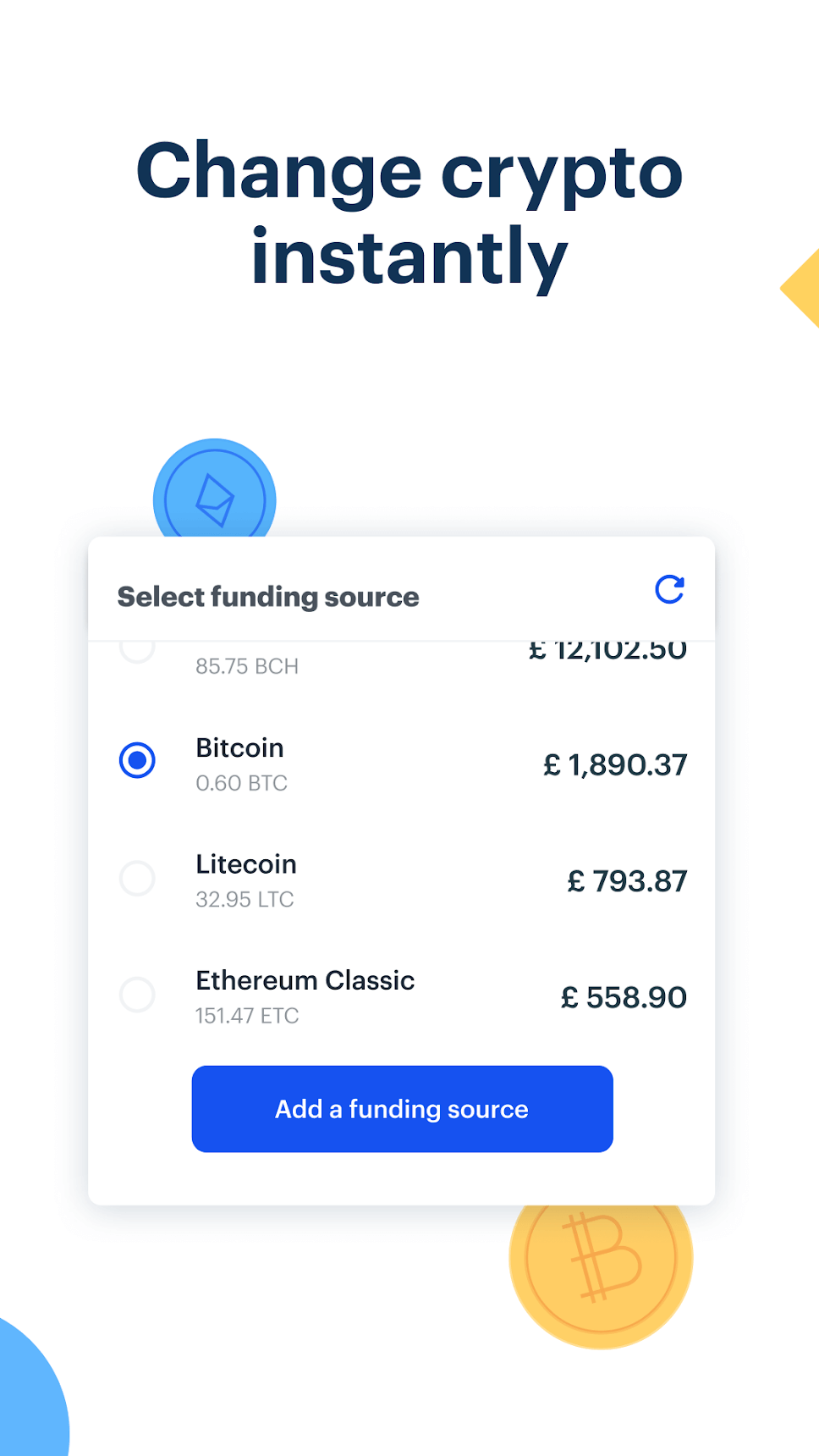Click the Change crypto instantly heading
The image size is (819, 1456).
pyautogui.click(x=409, y=213)
